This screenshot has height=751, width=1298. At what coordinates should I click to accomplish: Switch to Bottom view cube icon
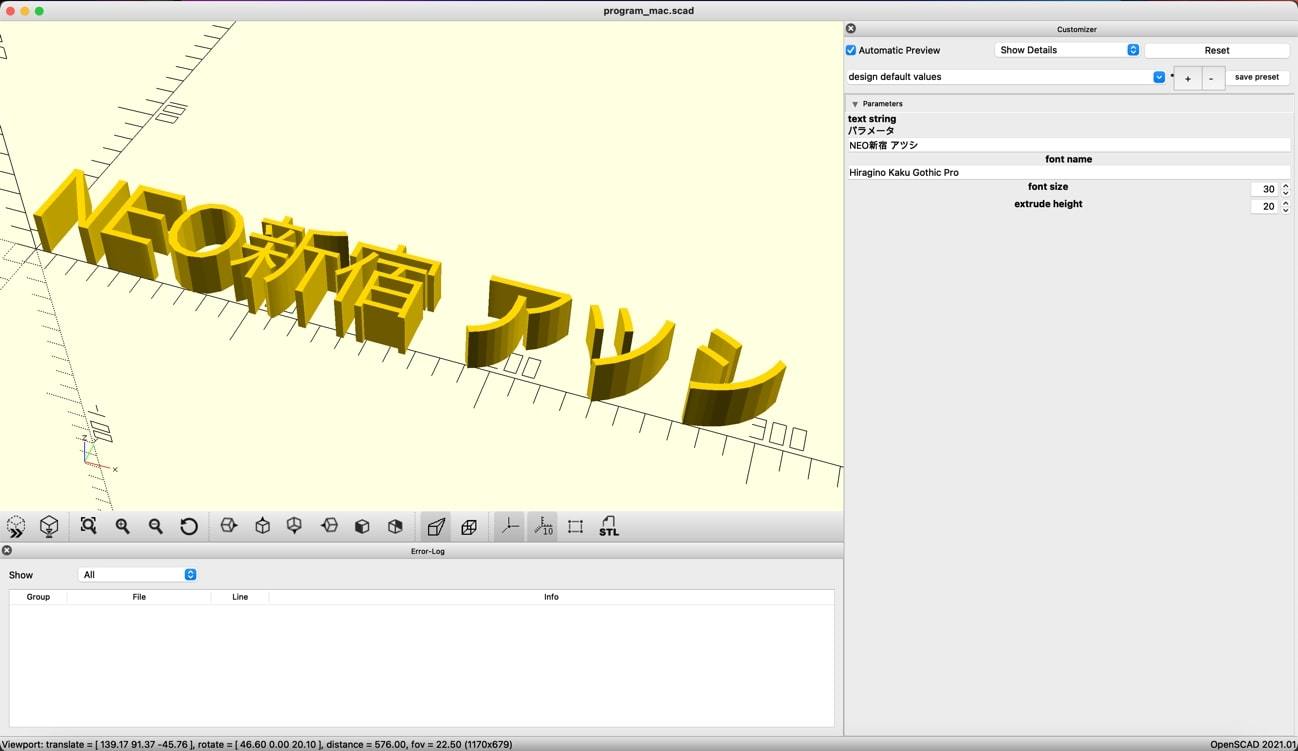[295, 526]
